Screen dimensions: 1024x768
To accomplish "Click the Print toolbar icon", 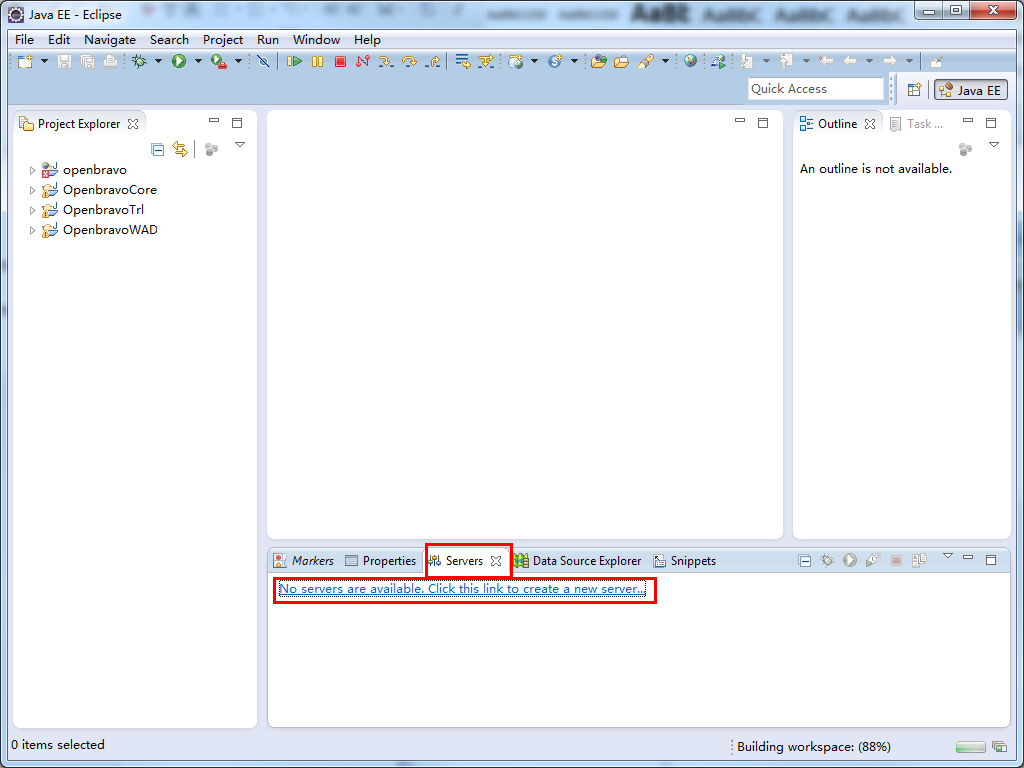I will [x=110, y=61].
